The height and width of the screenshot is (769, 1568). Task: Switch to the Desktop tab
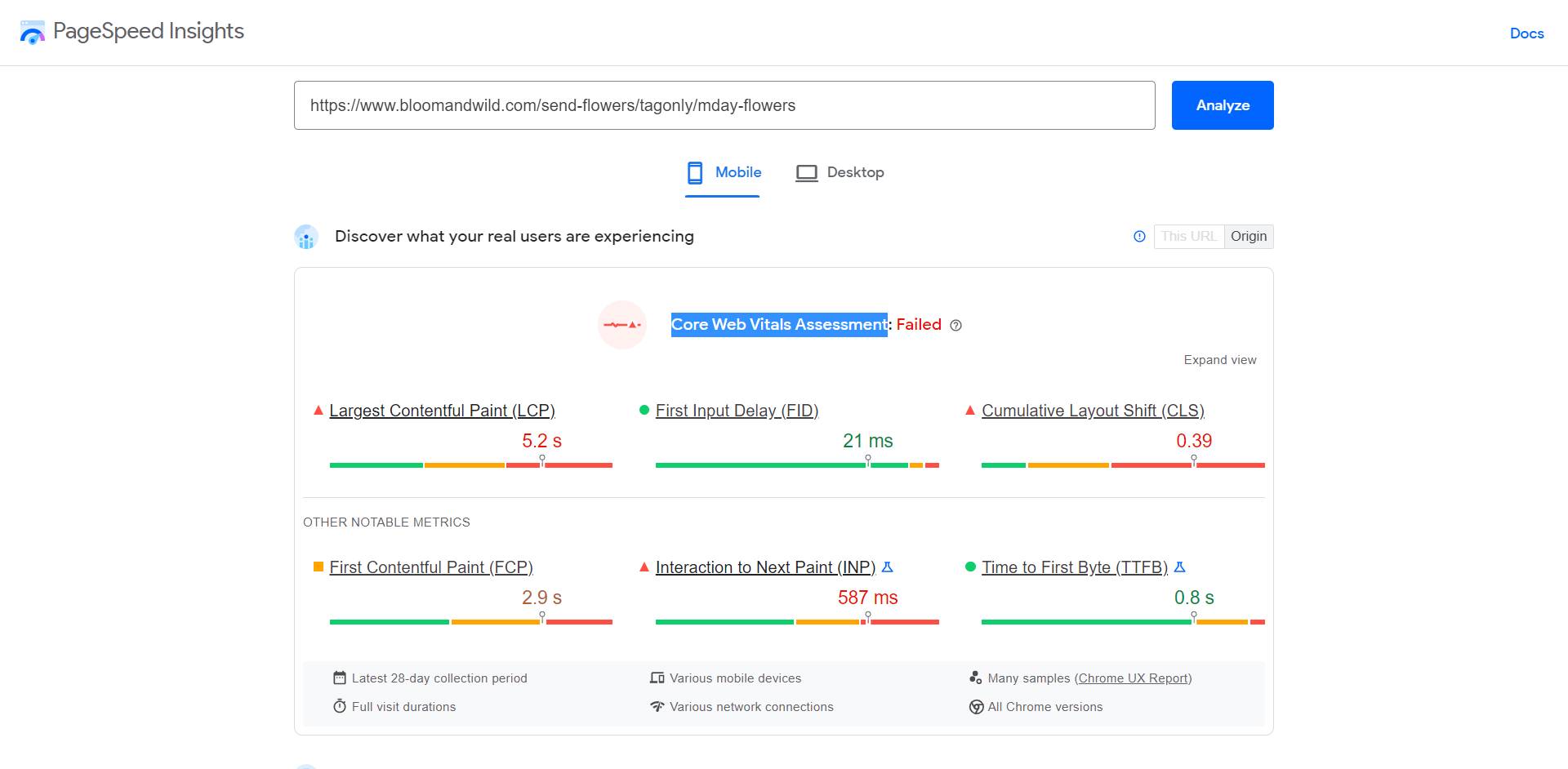(x=840, y=173)
